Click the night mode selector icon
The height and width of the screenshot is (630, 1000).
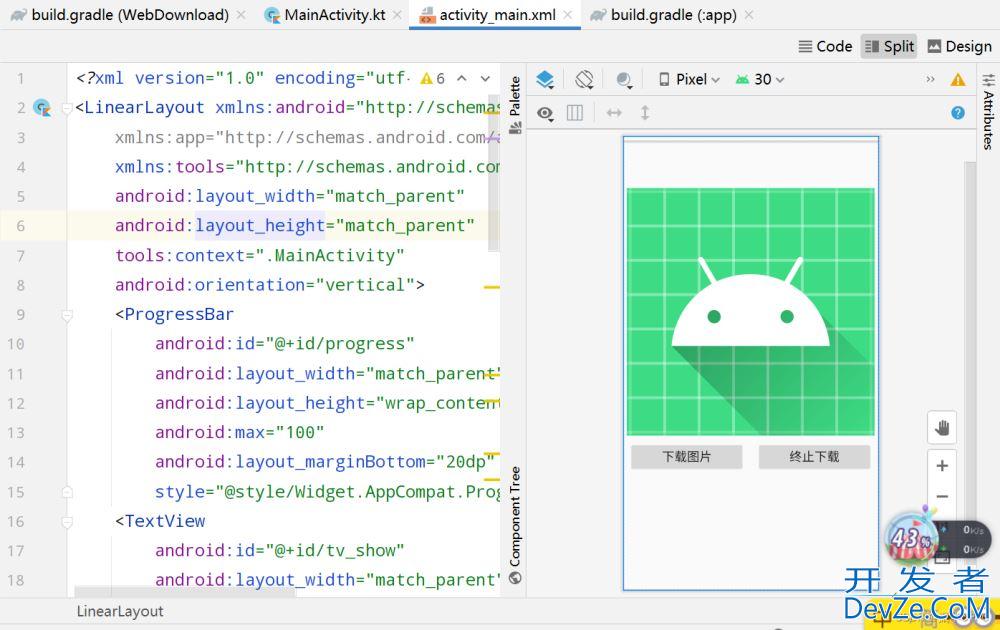(x=624, y=79)
